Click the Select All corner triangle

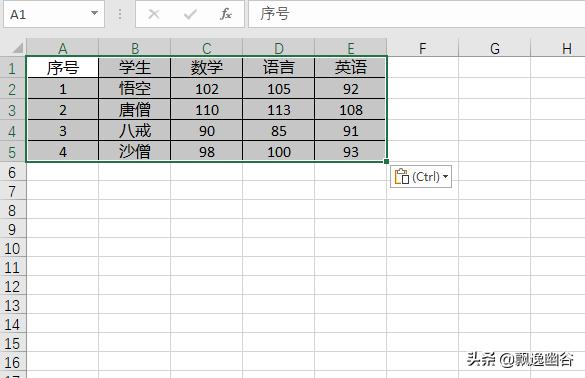[18, 48]
